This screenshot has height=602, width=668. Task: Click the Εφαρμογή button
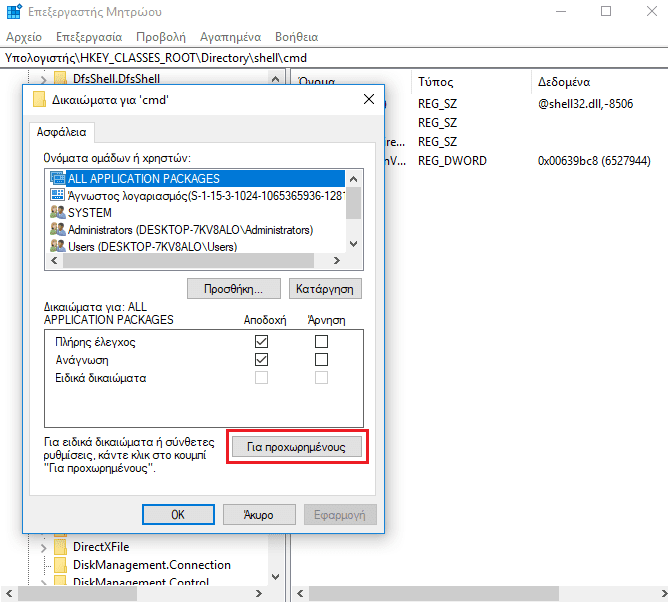(x=340, y=515)
